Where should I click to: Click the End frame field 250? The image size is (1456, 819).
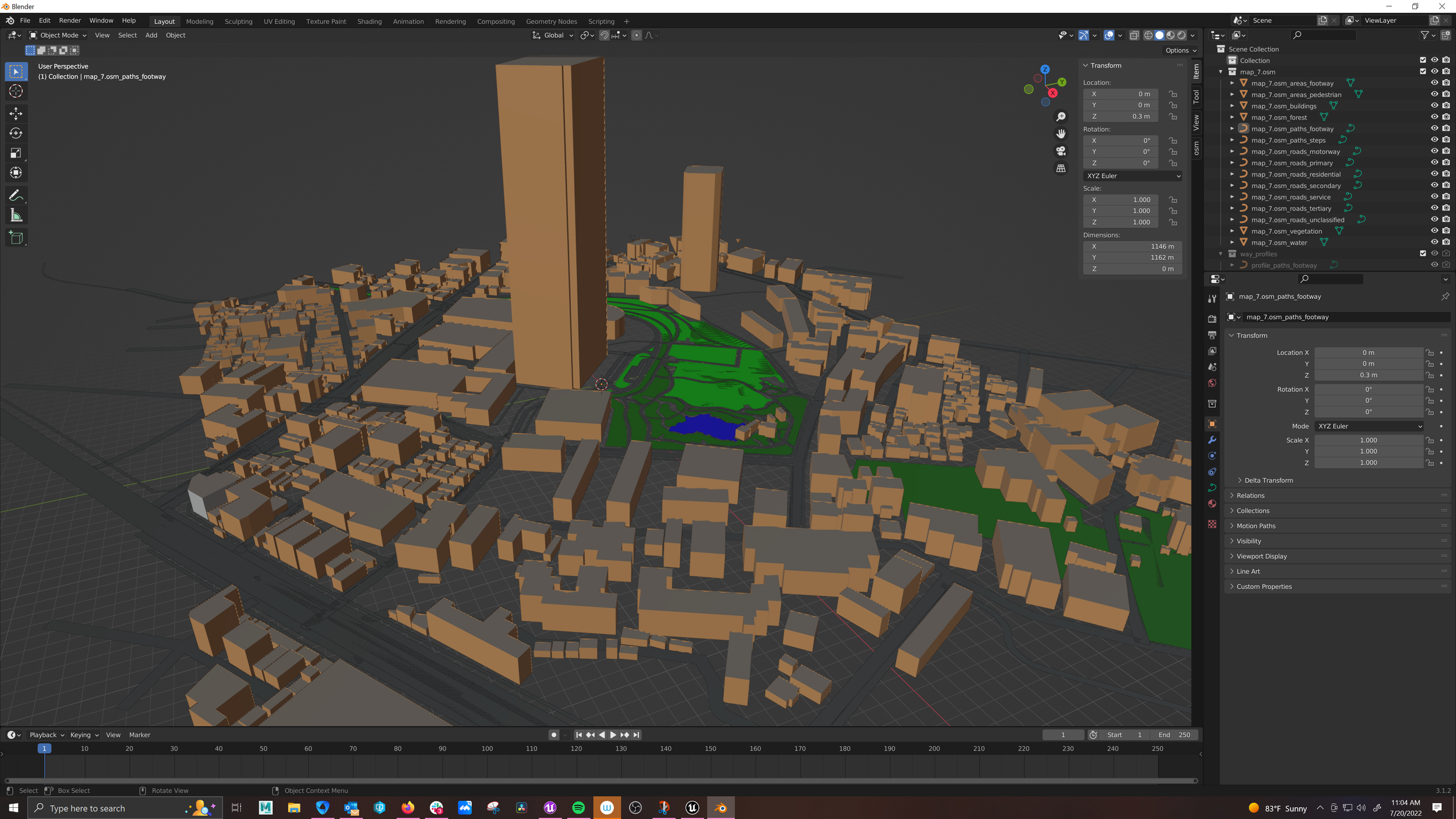pyautogui.click(x=1174, y=735)
